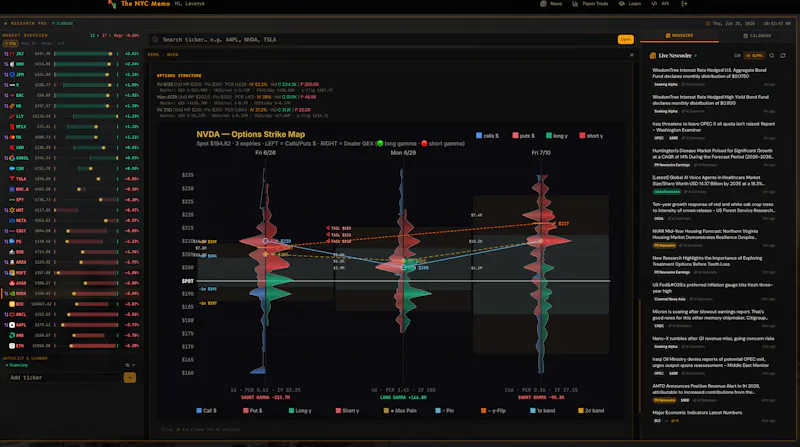The height and width of the screenshot is (447, 800).
Task: Click the Walmart logo next to WMT
Action: coord(12,210)
